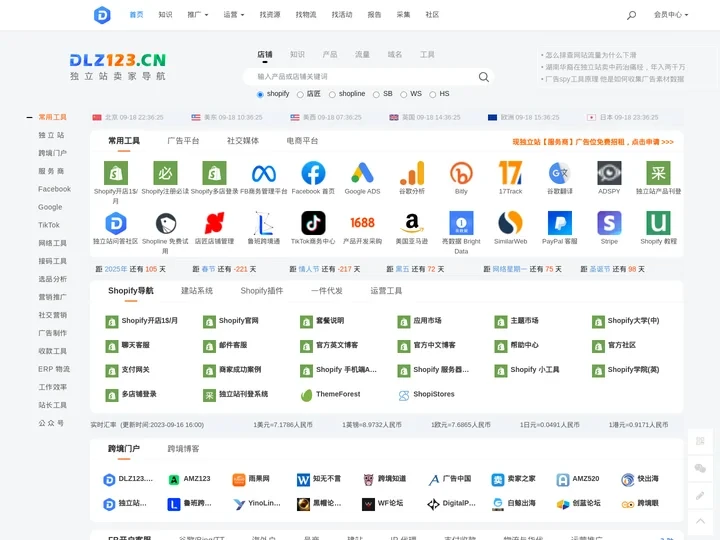Open the Shopline 免费试用 icon
This screenshot has width=720, height=540.
(165, 223)
